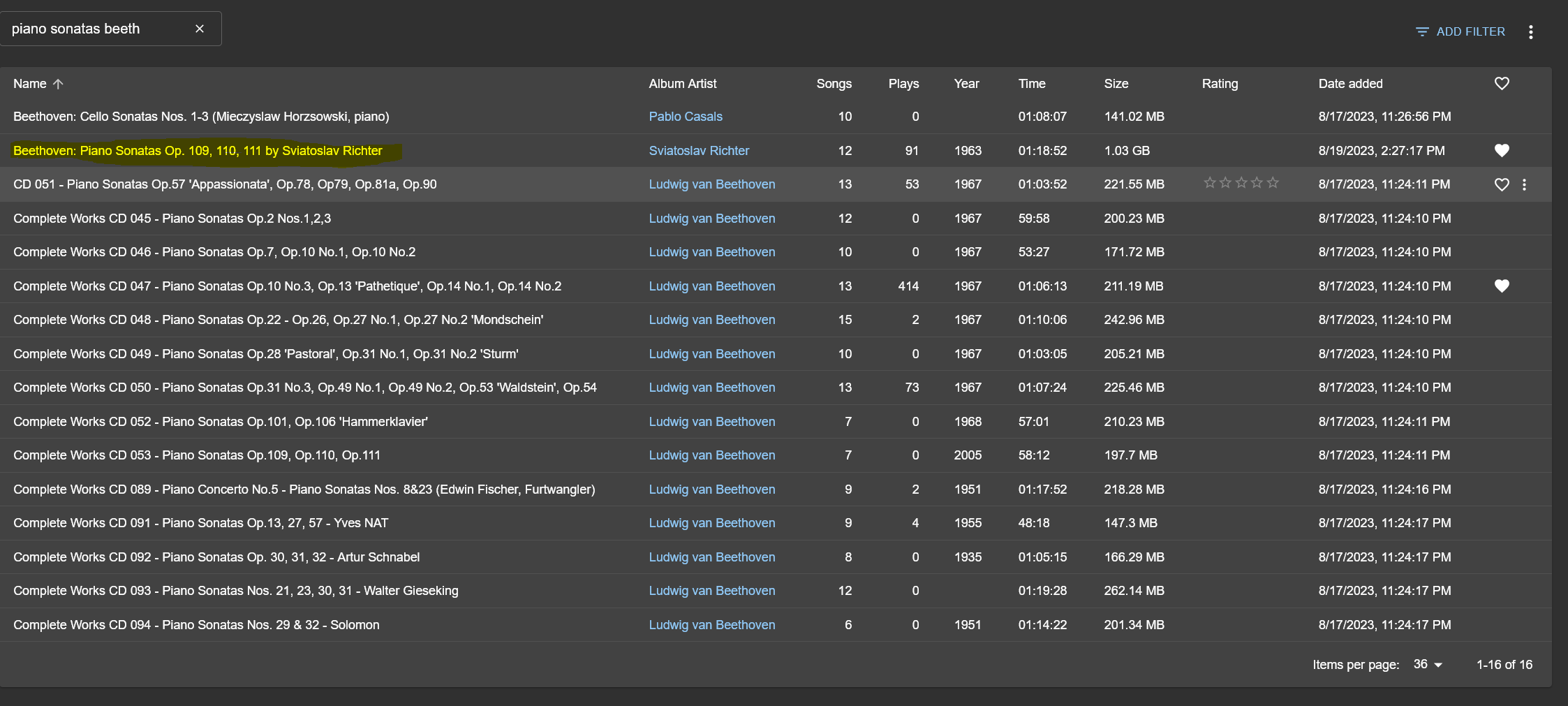Open Complete Works CD 045 album

172,218
